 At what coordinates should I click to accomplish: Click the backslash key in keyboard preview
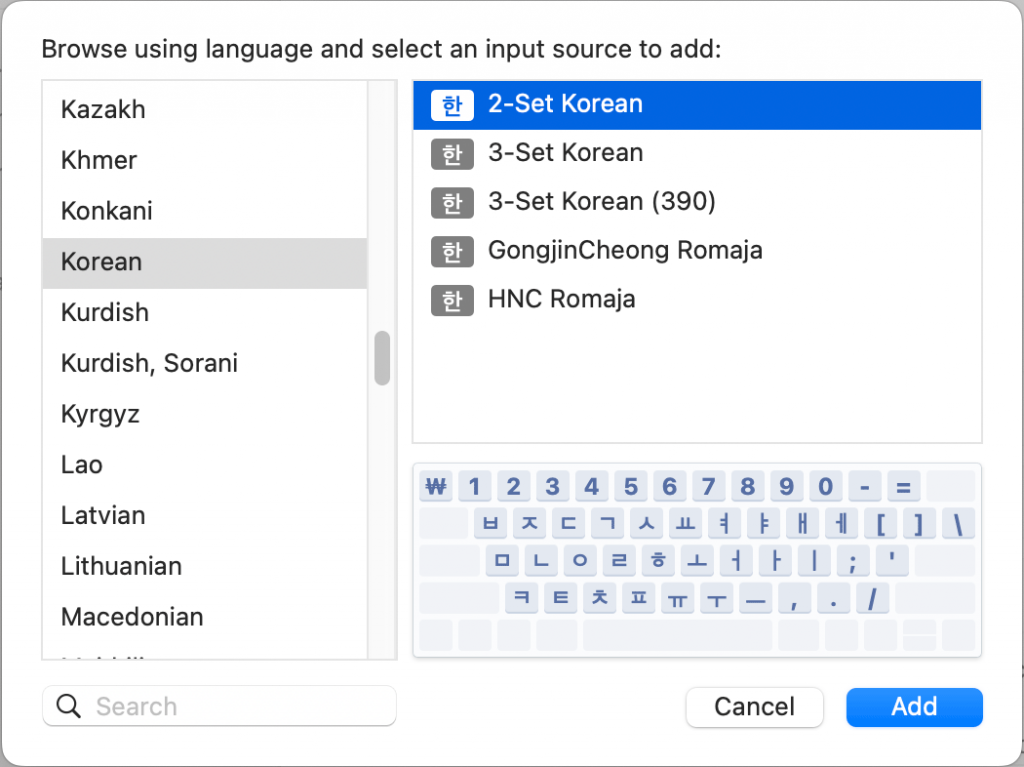point(959,524)
